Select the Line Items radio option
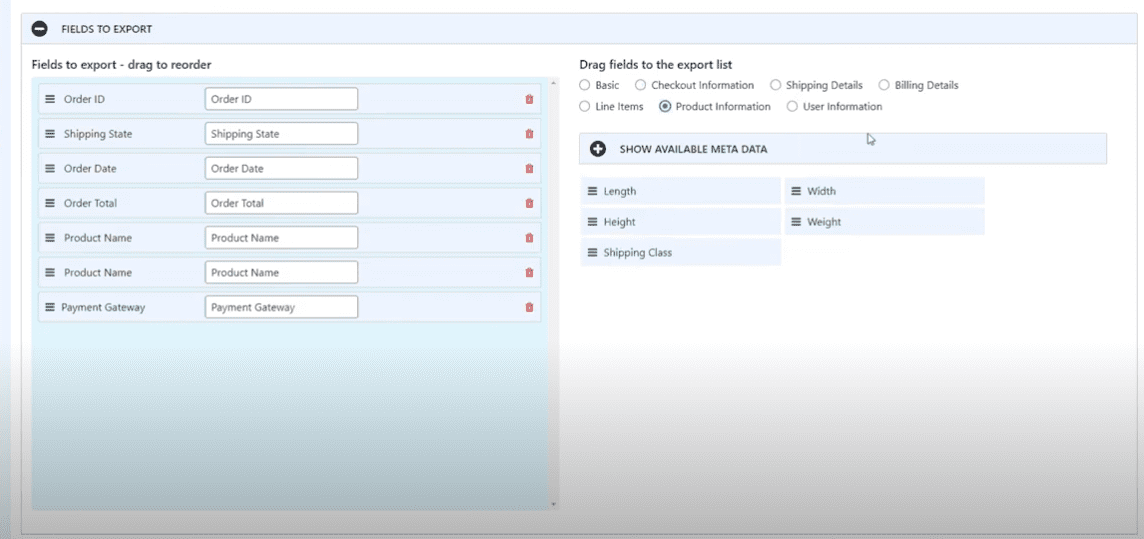Image resolution: width=1144 pixels, height=539 pixels. pos(585,107)
